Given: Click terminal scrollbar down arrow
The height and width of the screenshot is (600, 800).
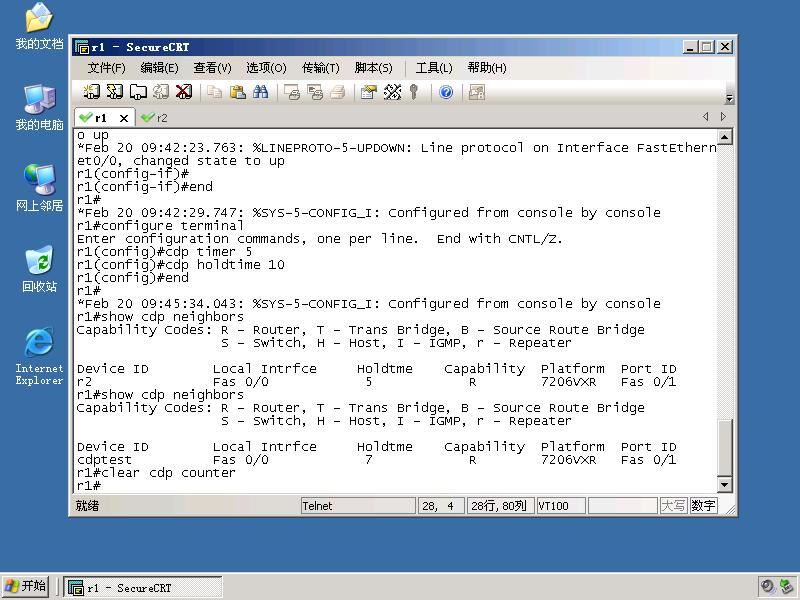Looking at the screenshot, I should point(724,484).
